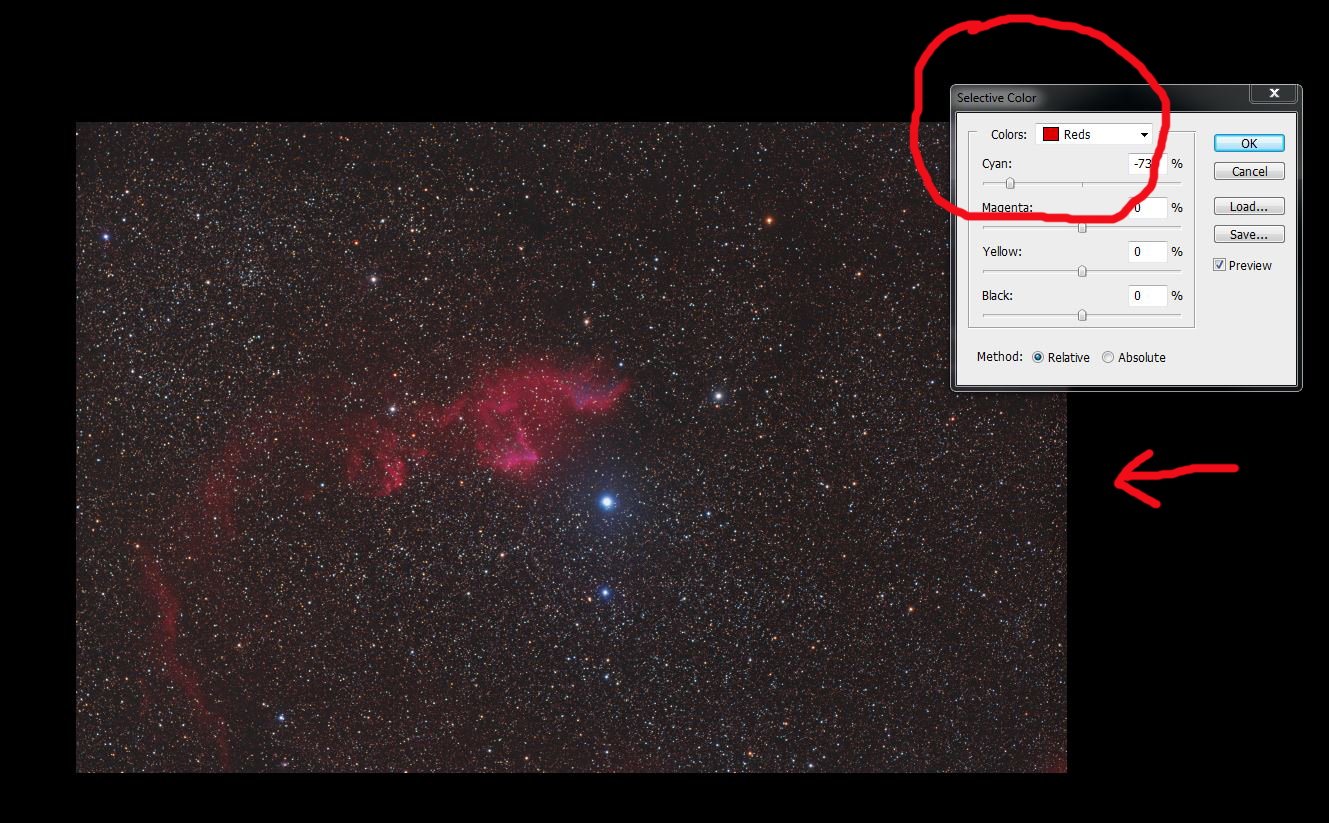Select the Absolute method radio button
The image size is (1329, 823).
(x=1108, y=357)
